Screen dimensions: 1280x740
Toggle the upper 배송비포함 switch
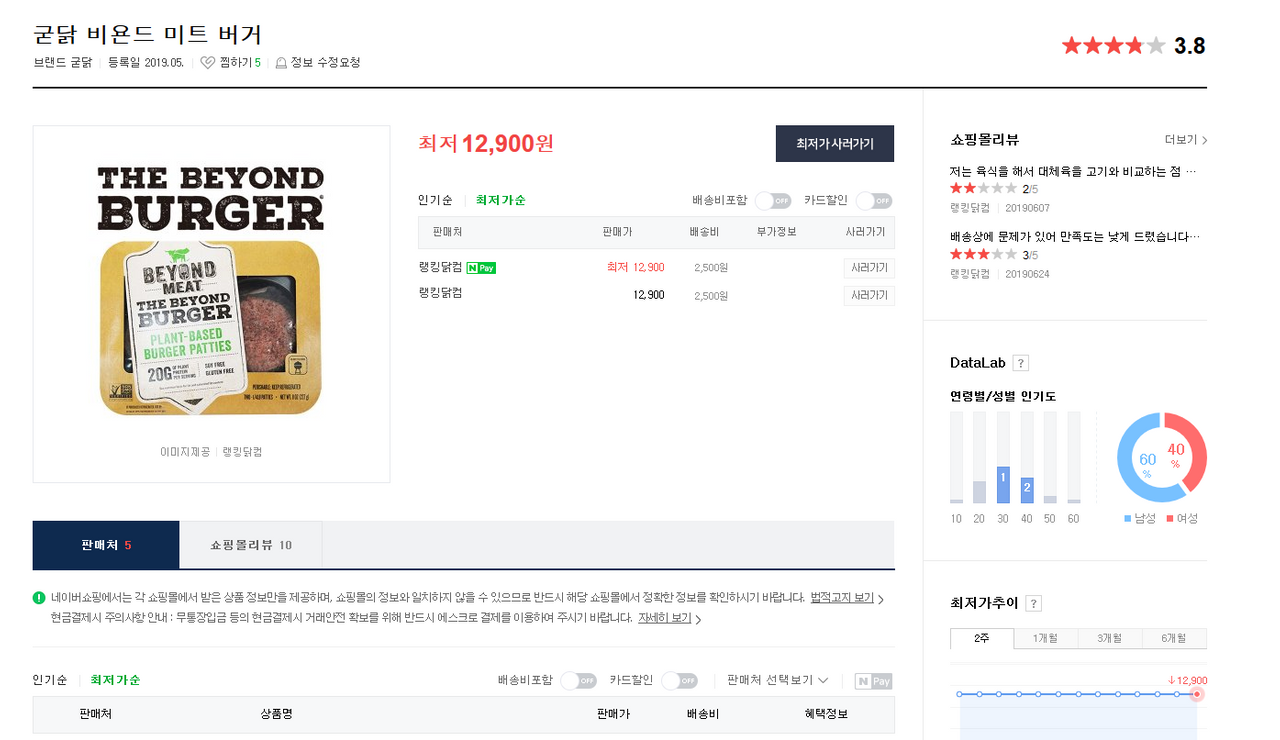click(x=773, y=201)
